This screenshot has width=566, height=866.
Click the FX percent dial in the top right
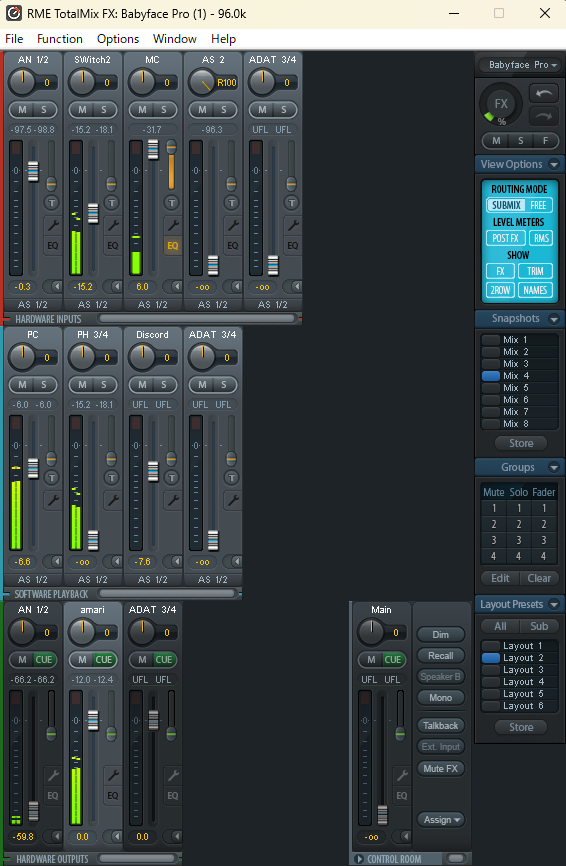click(x=500, y=104)
